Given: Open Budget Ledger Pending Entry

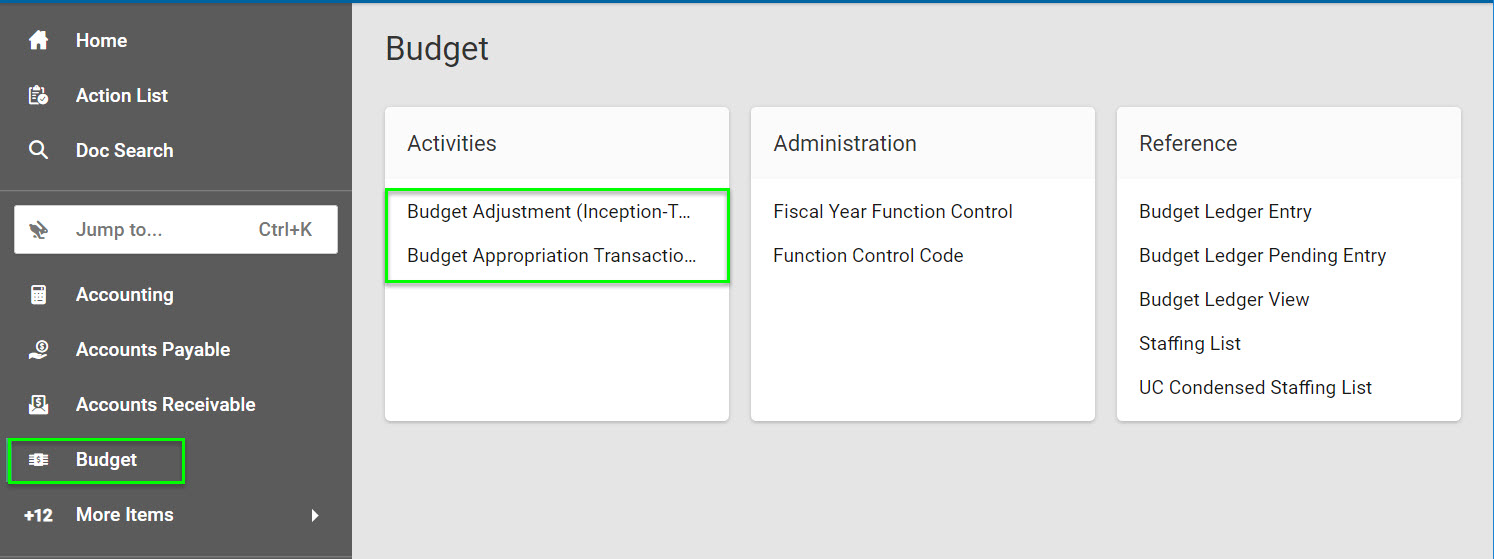Looking at the screenshot, I should 1262,256.
